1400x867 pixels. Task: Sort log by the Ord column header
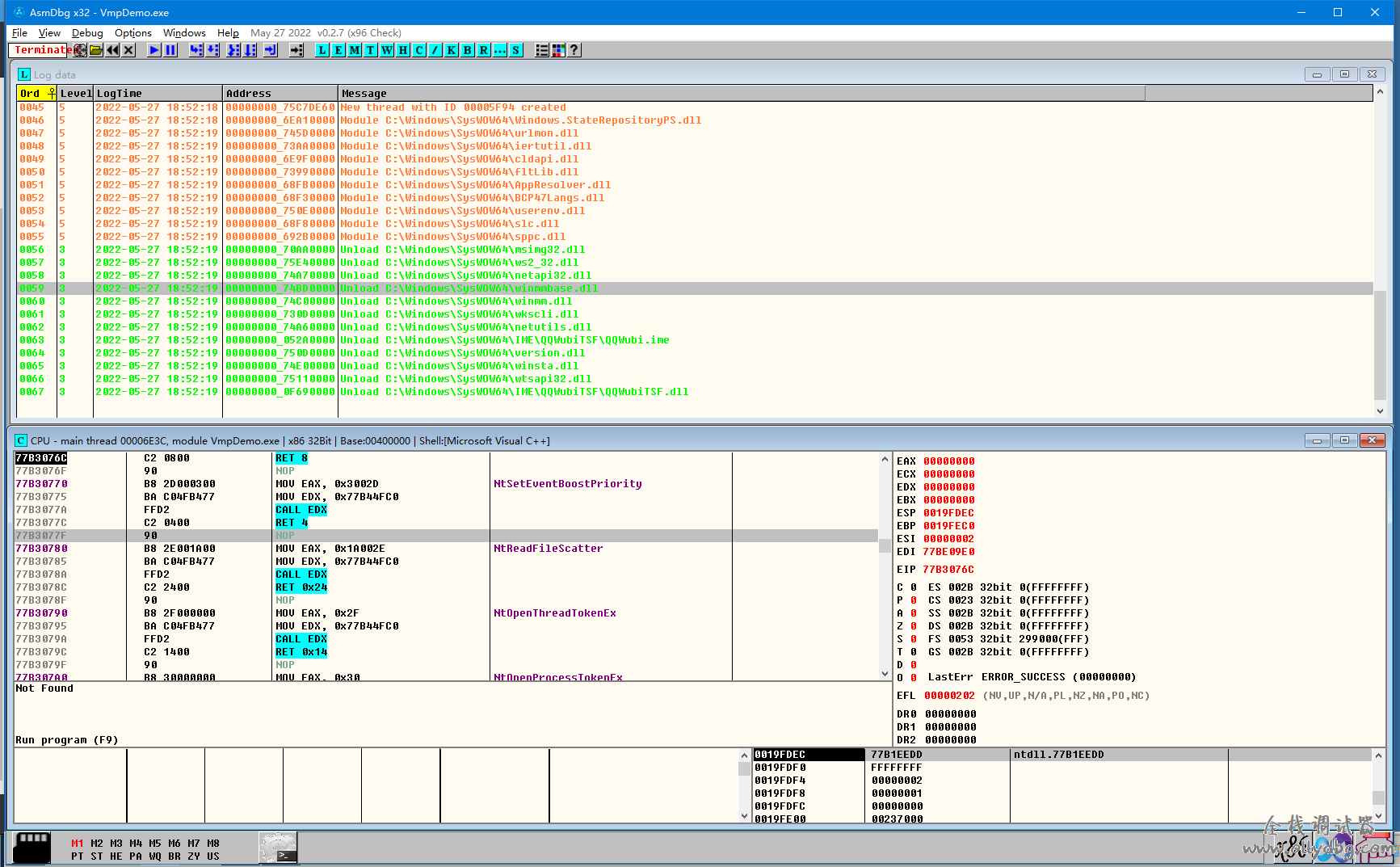tap(36, 93)
